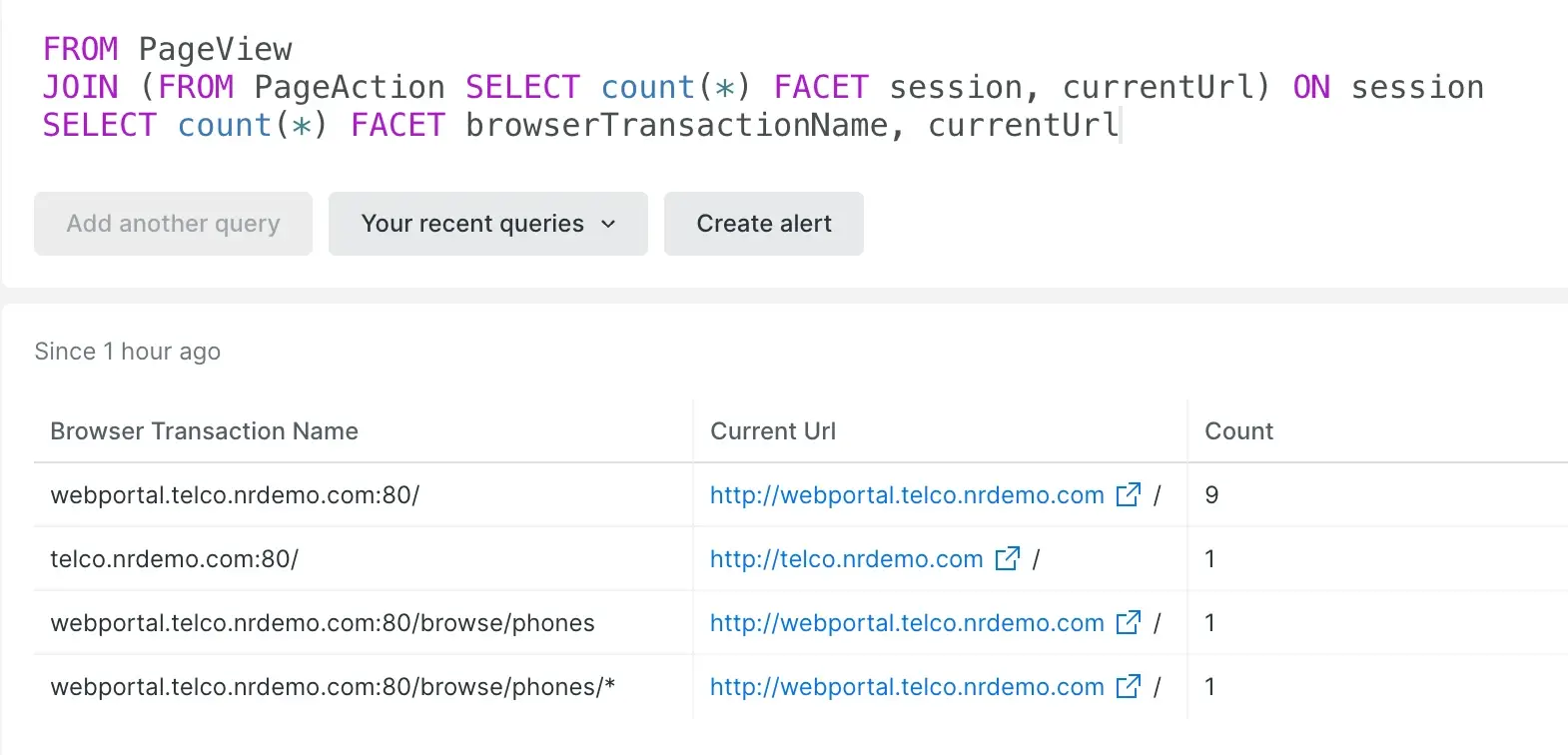The image size is (1568, 755).
Task: Open external link icon in the first webportal row
Action: 1128,494
